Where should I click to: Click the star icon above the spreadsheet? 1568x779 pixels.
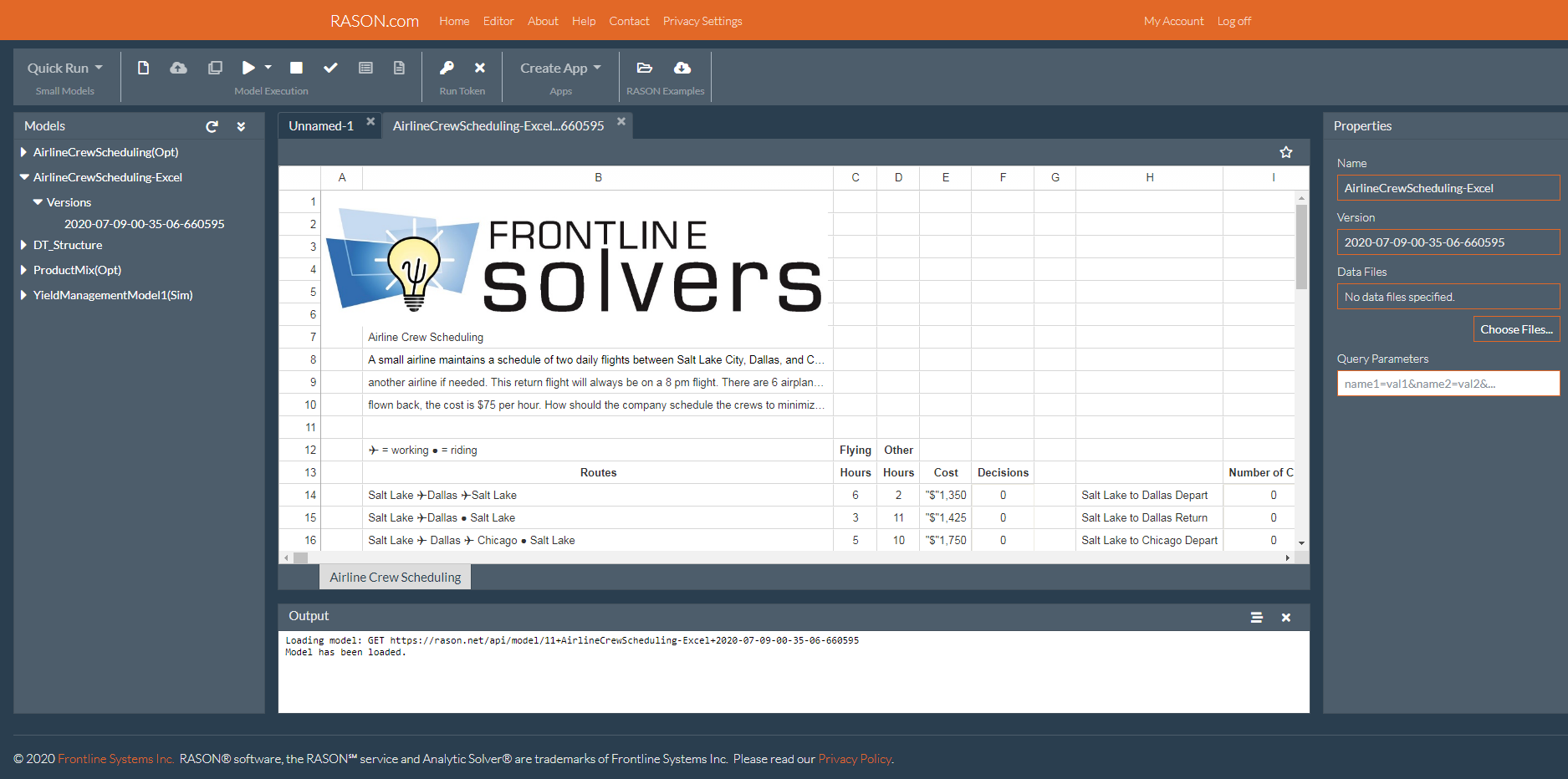[1286, 152]
